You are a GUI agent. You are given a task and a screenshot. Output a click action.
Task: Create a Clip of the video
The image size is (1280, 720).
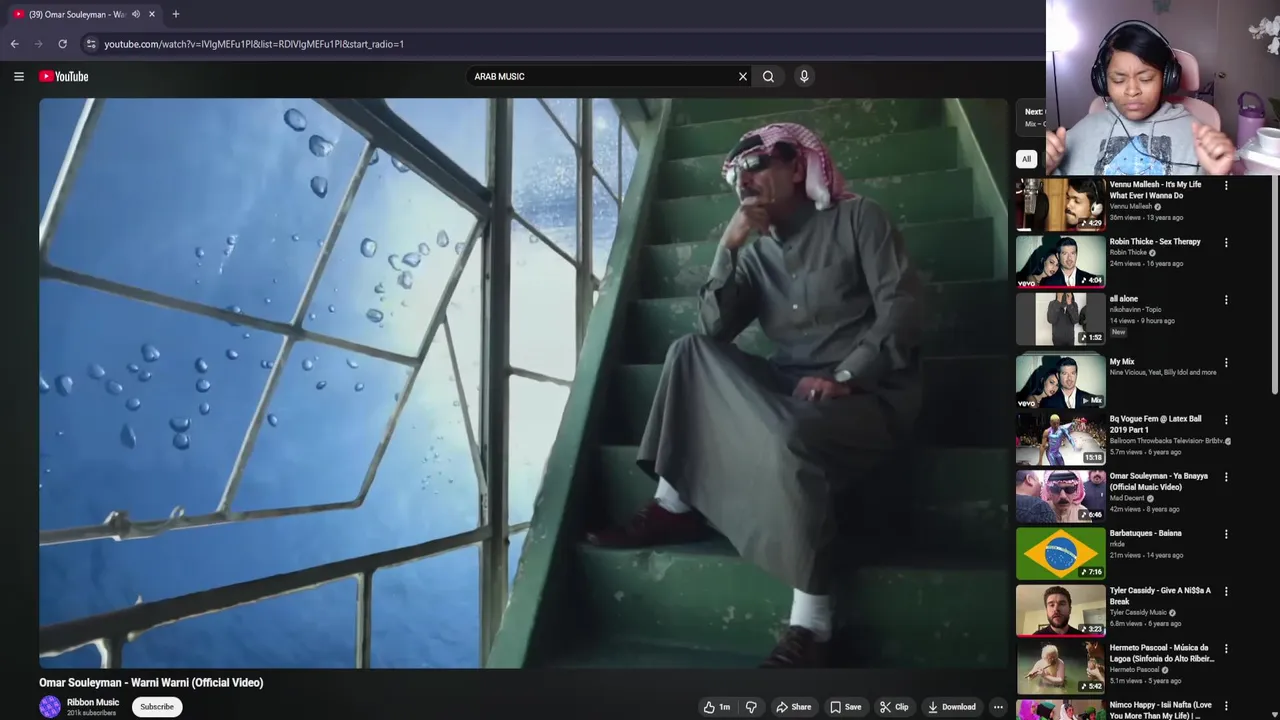[894, 707]
